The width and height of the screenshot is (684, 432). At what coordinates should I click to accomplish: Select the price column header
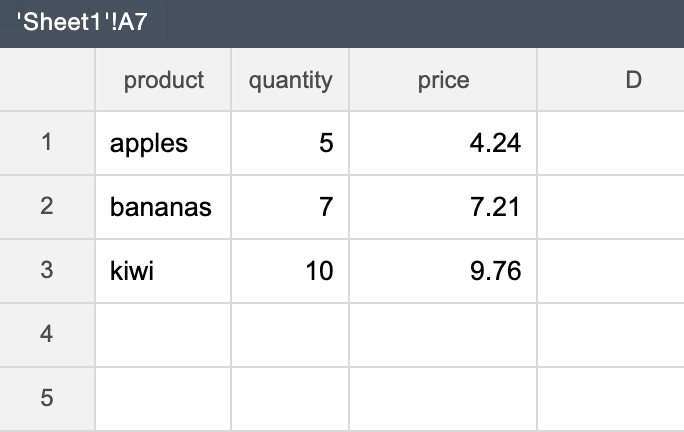click(x=443, y=80)
